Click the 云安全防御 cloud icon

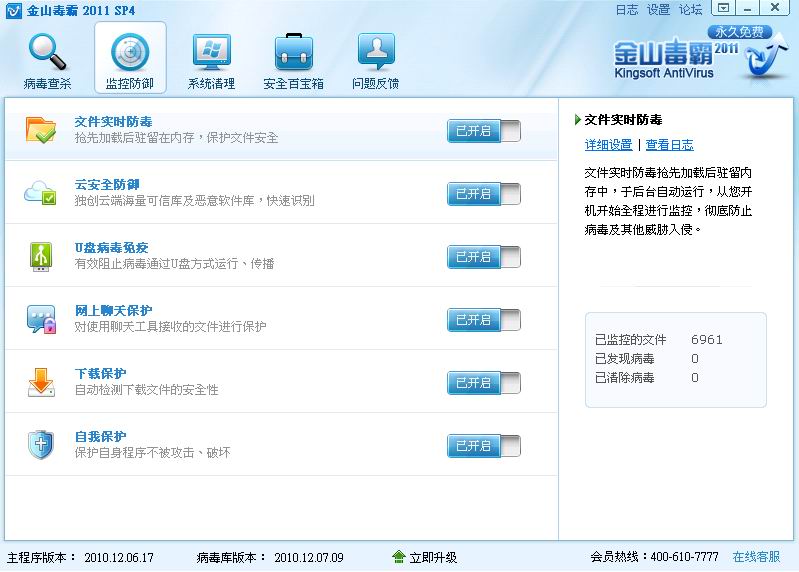41,193
